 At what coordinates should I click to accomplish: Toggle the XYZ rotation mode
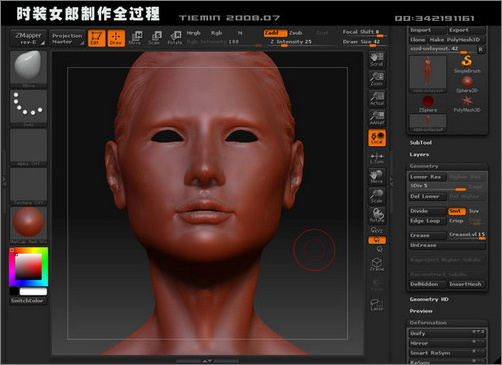377,230
